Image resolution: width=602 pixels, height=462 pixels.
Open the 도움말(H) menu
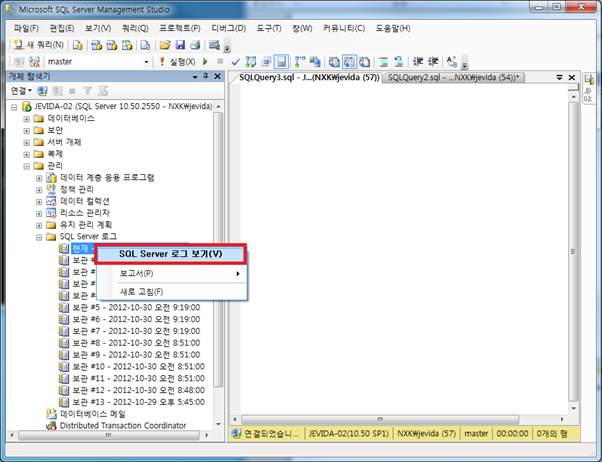[x=393, y=28]
